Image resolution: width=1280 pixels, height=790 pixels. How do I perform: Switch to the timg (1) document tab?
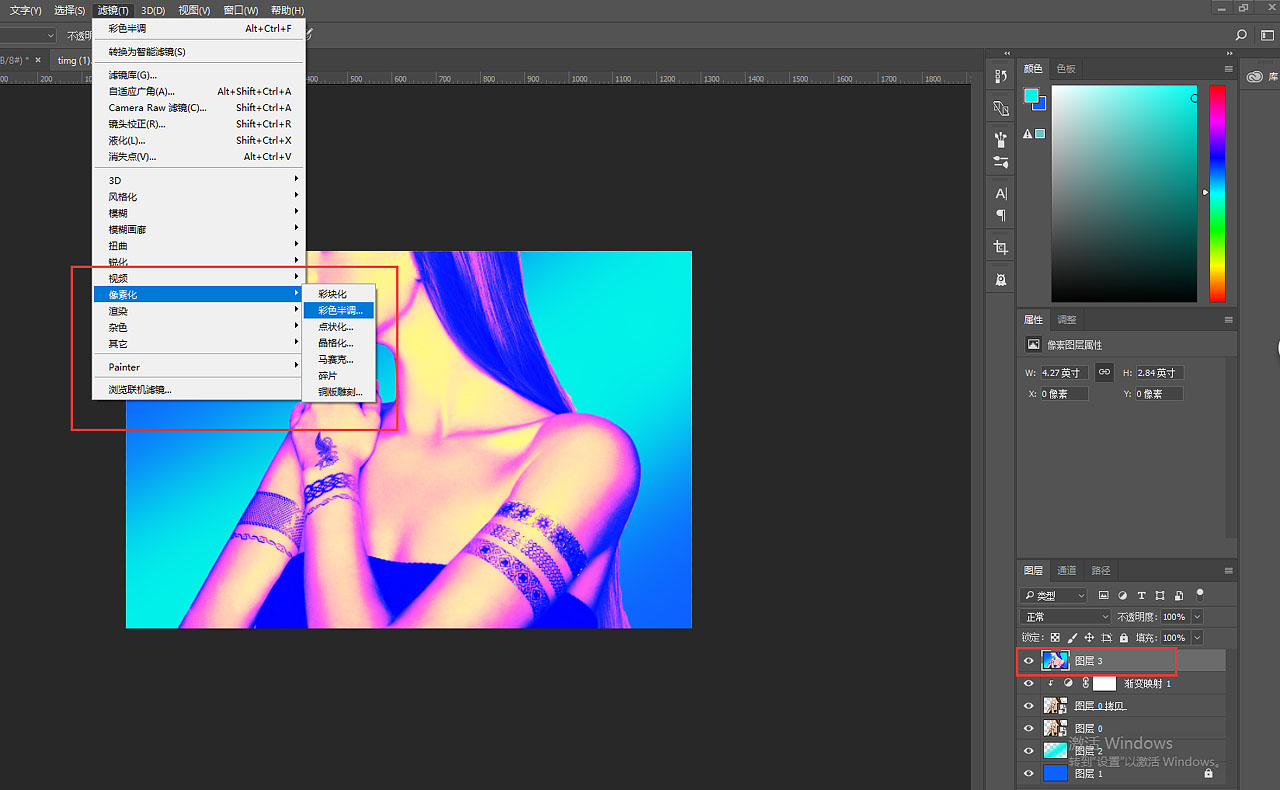pyautogui.click(x=73, y=60)
